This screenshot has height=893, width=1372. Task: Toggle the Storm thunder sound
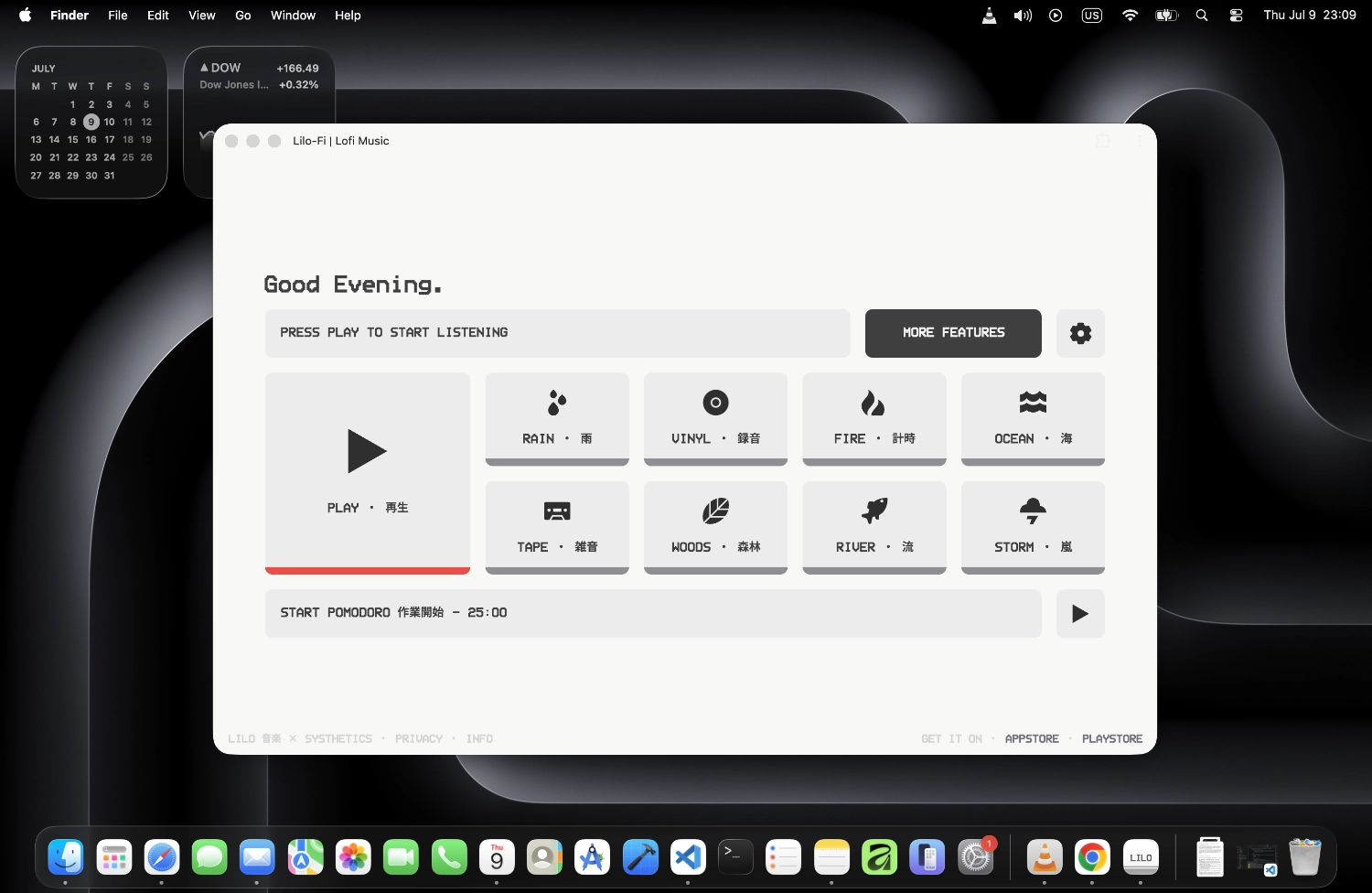tap(1033, 528)
